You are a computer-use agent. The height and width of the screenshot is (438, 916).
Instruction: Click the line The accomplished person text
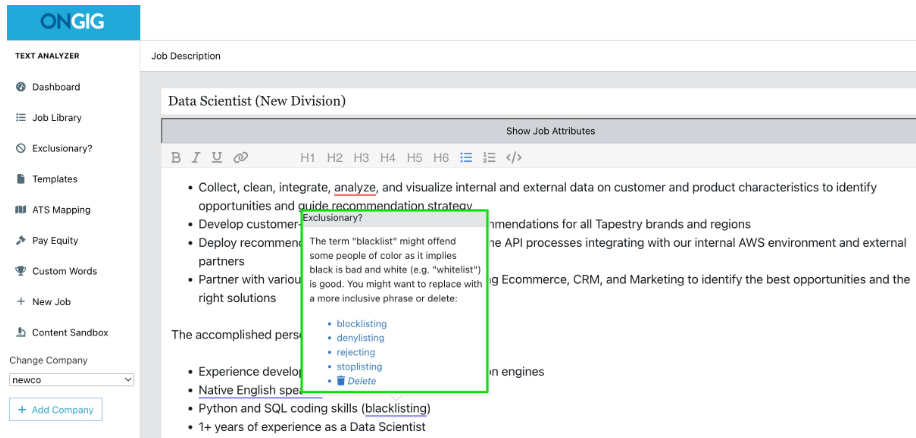point(235,335)
